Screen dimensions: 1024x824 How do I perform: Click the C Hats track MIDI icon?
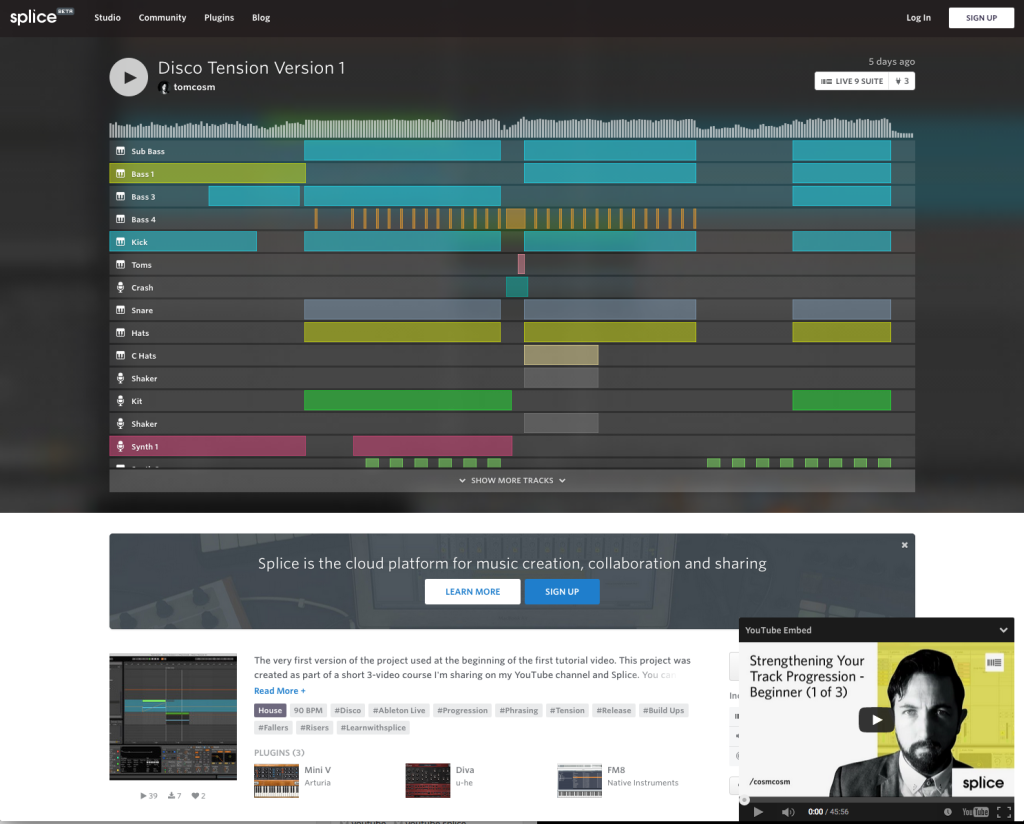[x=120, y=355]
